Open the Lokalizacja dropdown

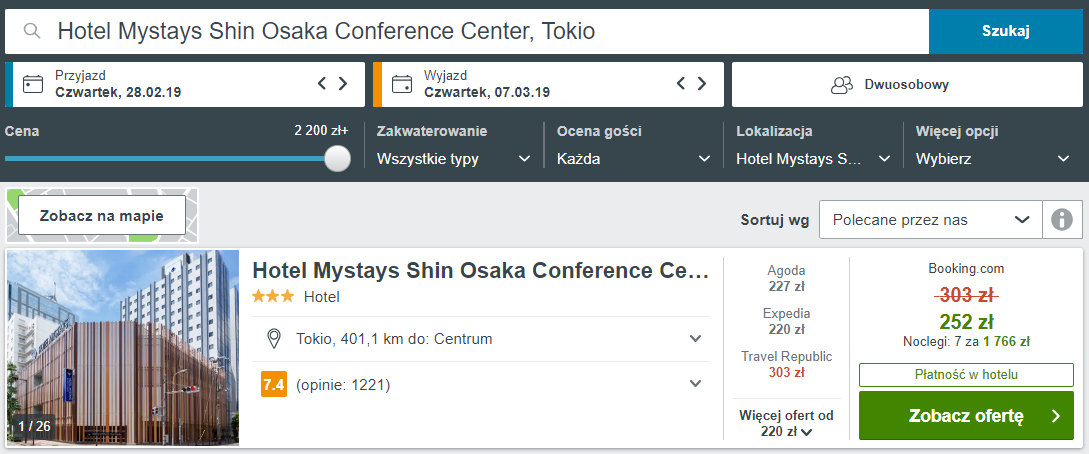(x=813, y=159)
